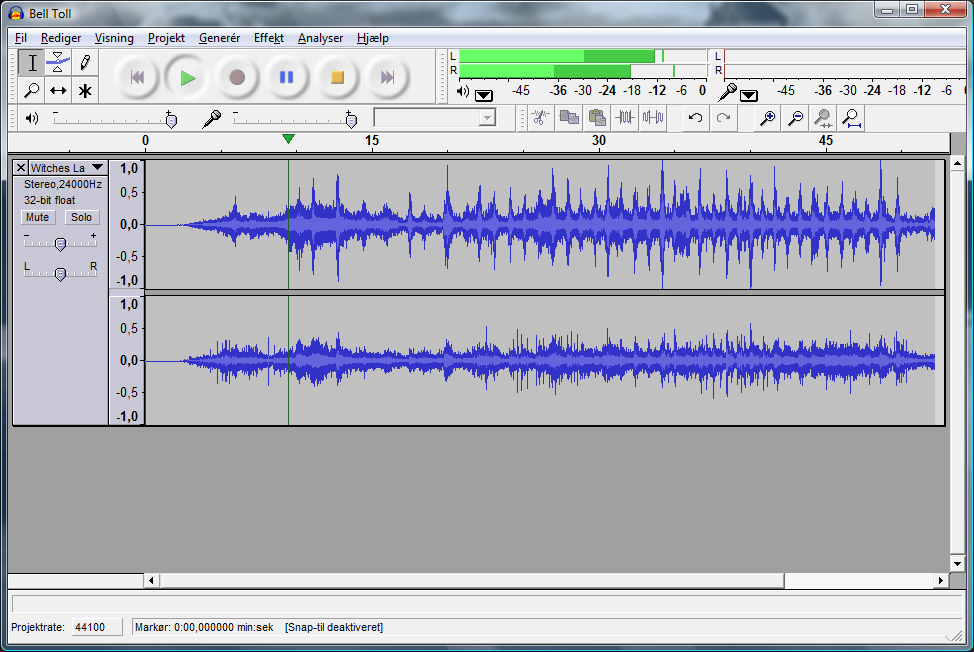Open the input meter dropdown by microphone
Screen dimensions: 974x652
pyautogui.click(x=749, y=95)
